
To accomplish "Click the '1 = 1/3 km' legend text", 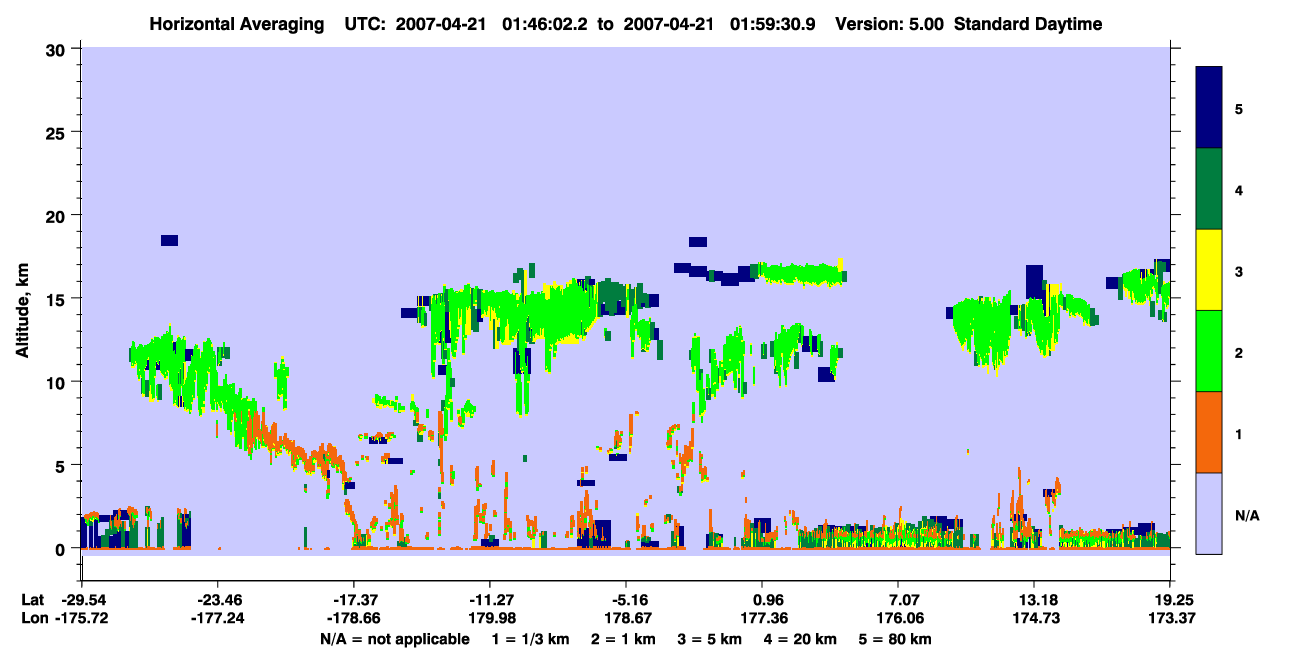I will 529,639.
